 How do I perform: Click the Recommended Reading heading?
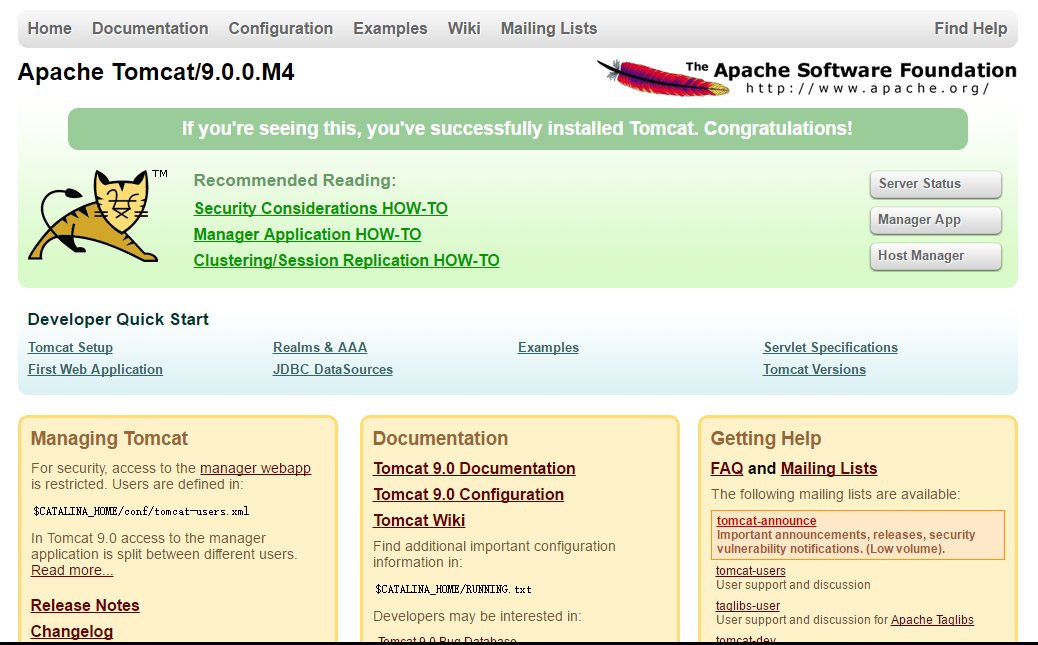(x=295, y=180)
